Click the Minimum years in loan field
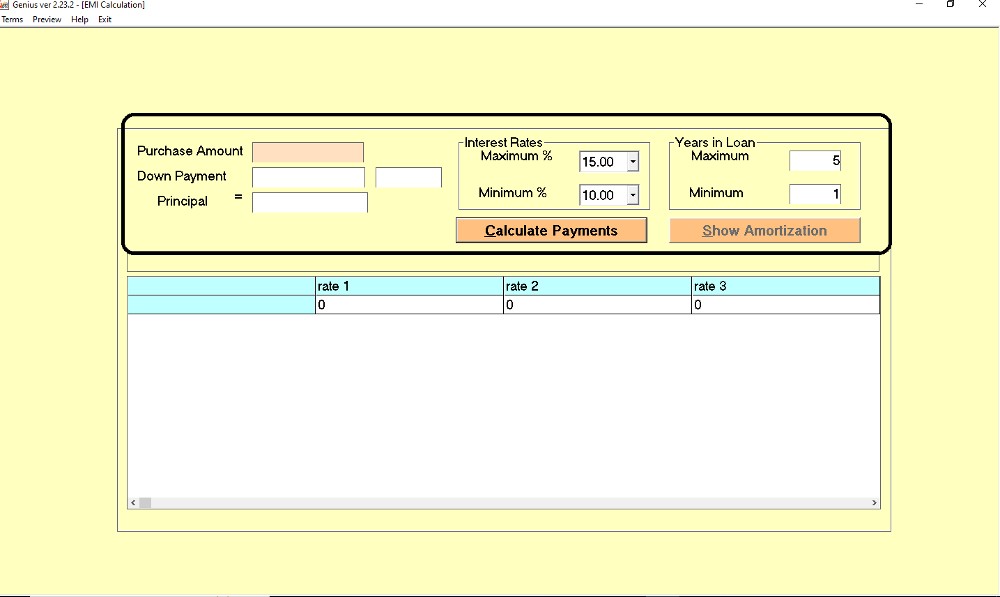 pos(815,194)
